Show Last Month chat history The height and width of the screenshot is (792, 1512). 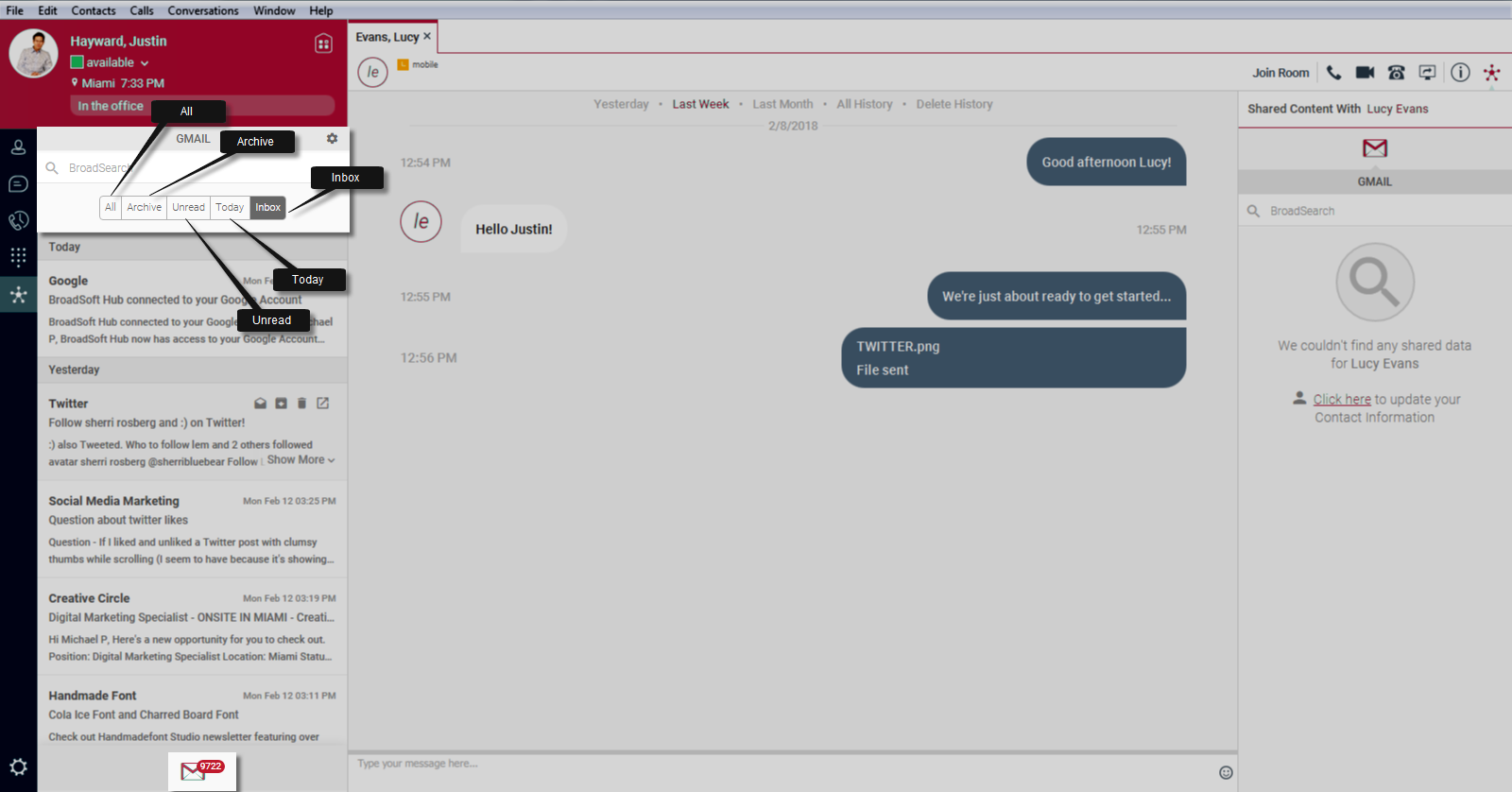782,104
